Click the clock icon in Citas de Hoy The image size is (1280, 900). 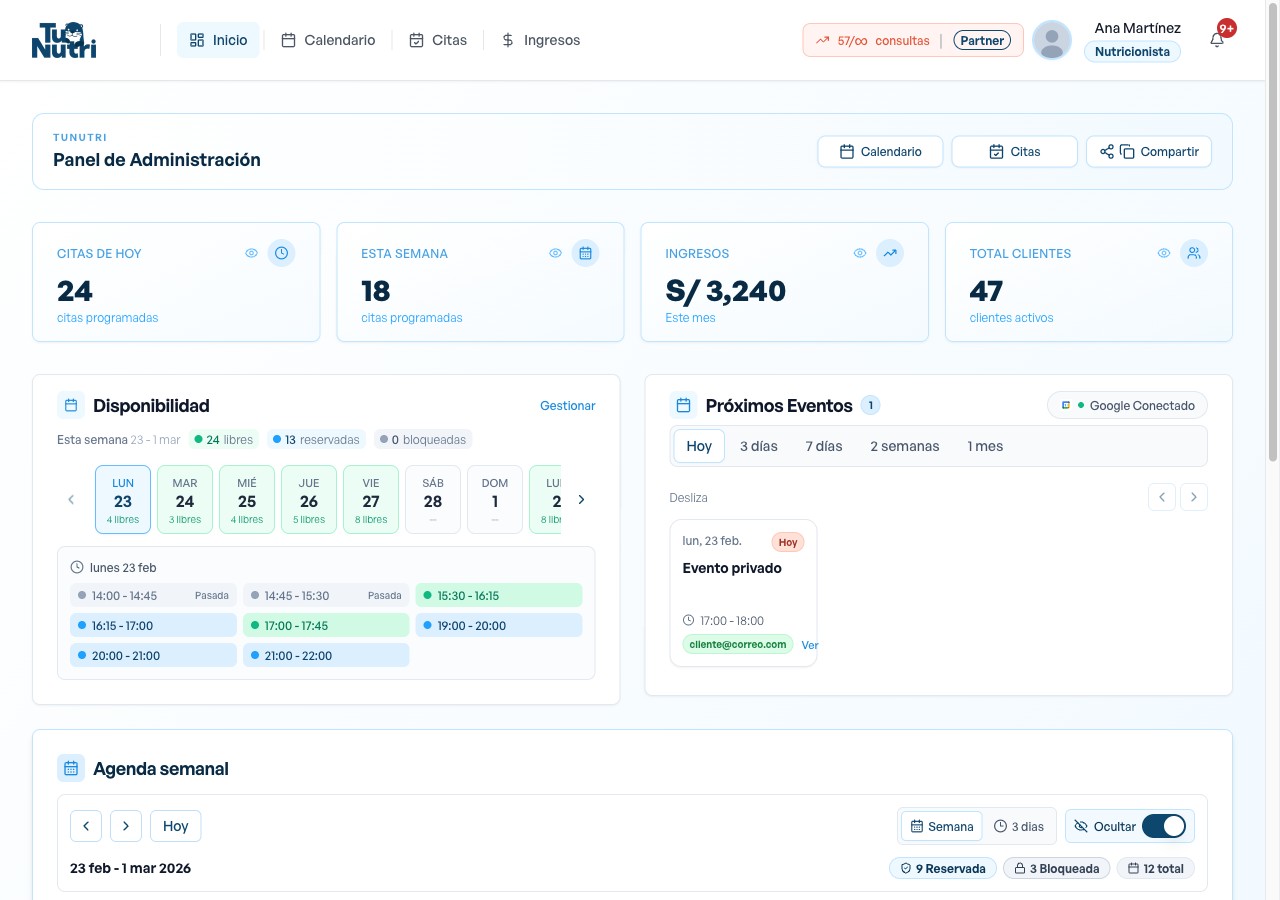point(281,253)
